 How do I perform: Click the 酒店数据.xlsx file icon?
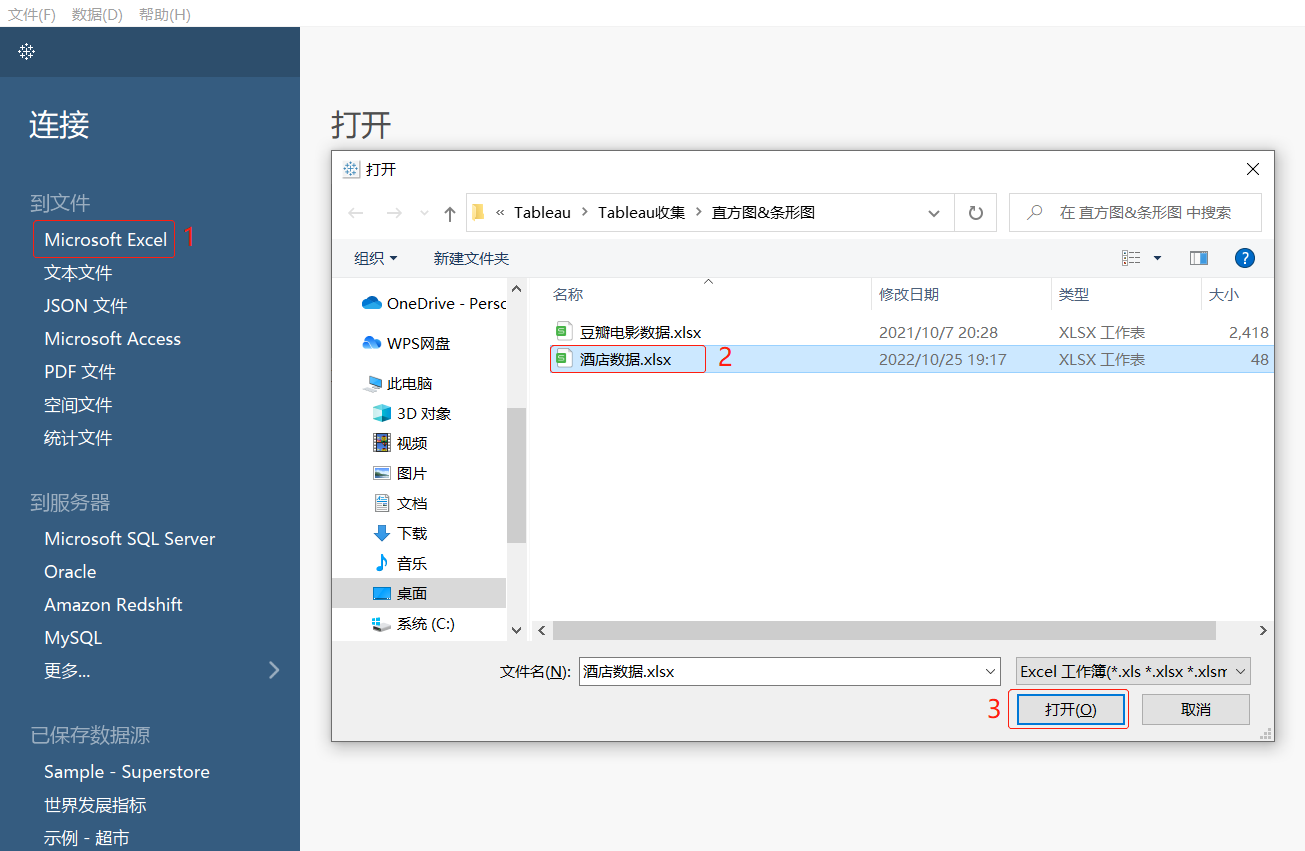[564, 358]
